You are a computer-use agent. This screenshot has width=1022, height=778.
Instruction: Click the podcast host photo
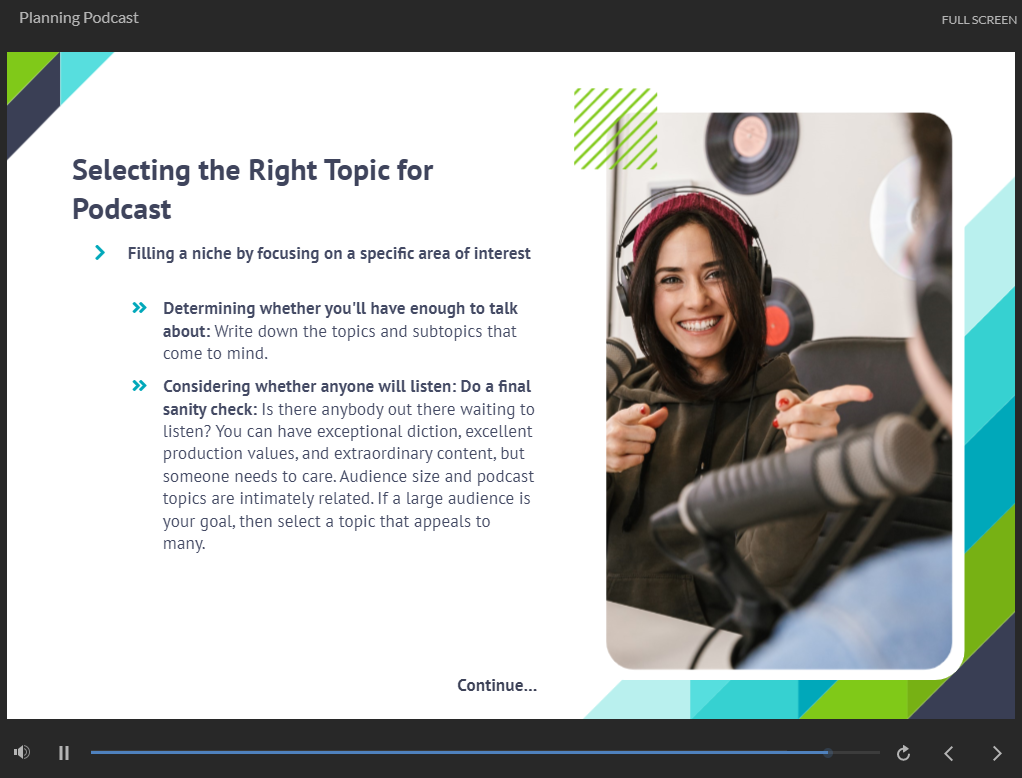778,390
